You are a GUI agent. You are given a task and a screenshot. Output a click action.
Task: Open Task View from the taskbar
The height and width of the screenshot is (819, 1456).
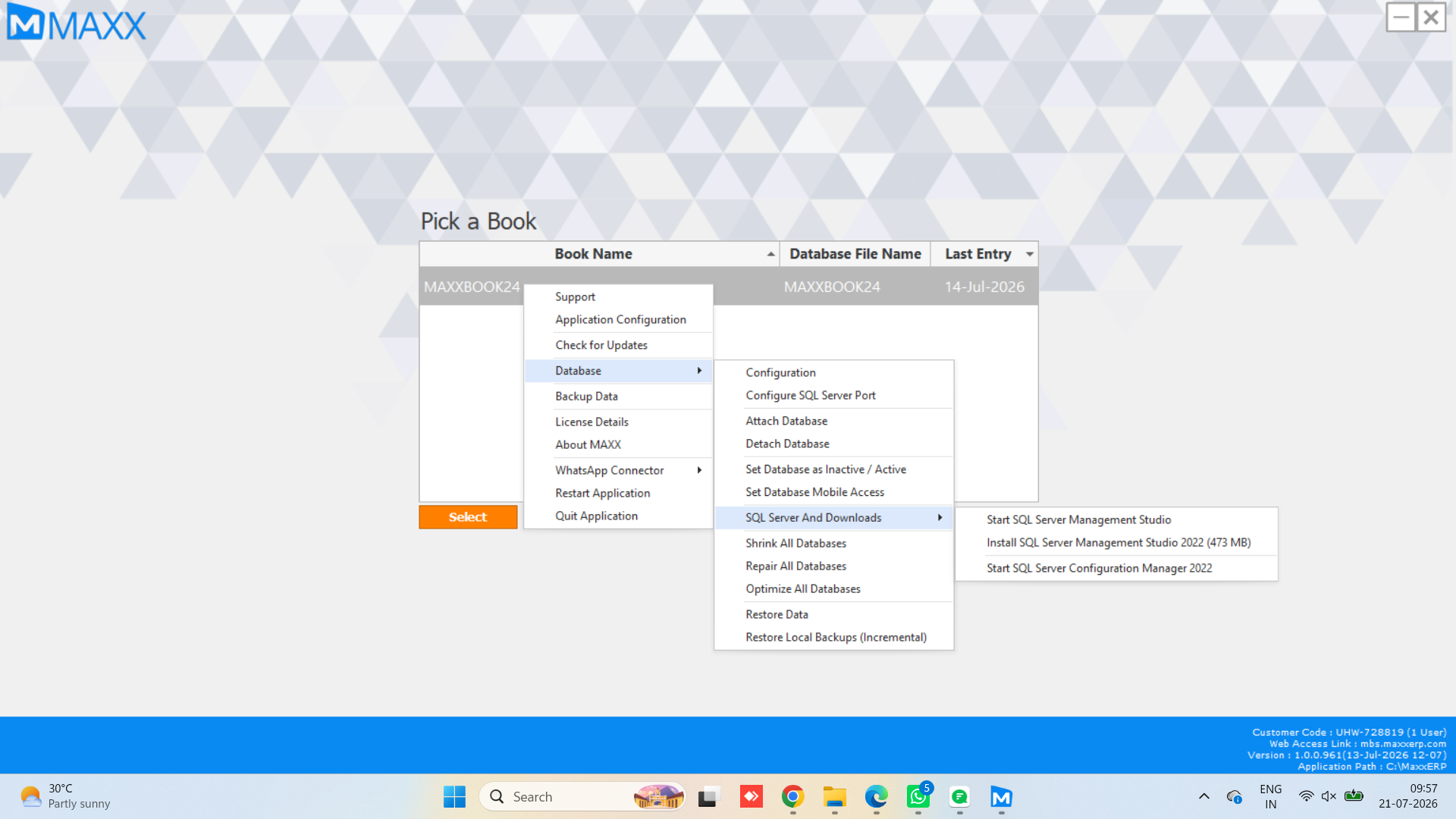[x=708, y=797]
